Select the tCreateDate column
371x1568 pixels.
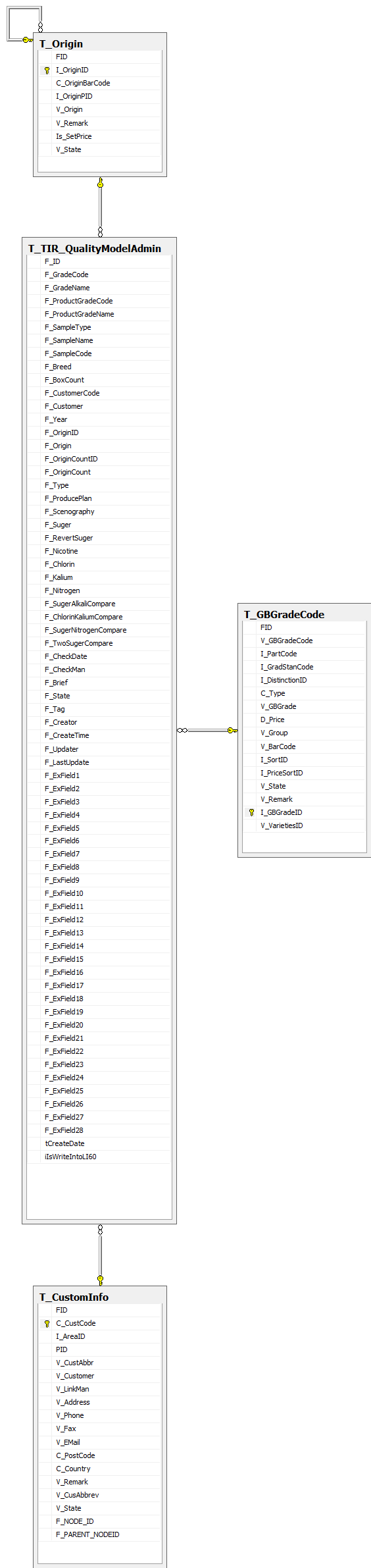[99, 1144]
